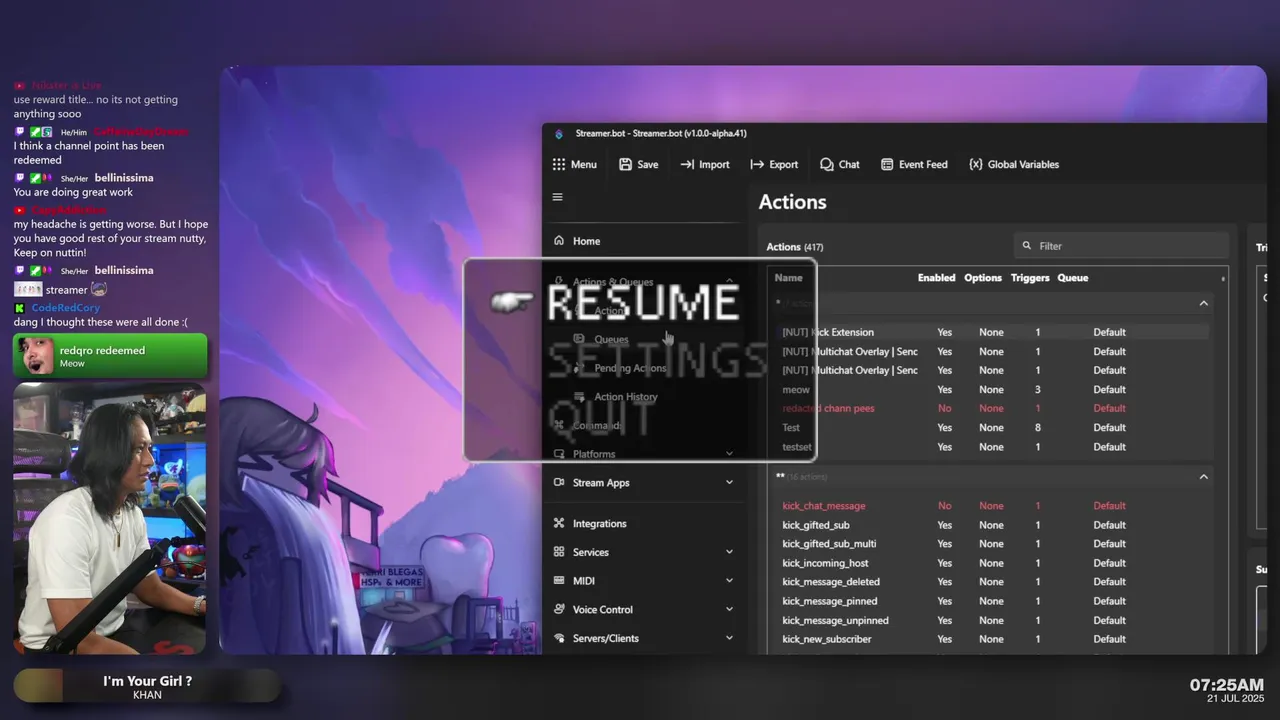Expand the Stream Apps section chevron

coord(729,482)
